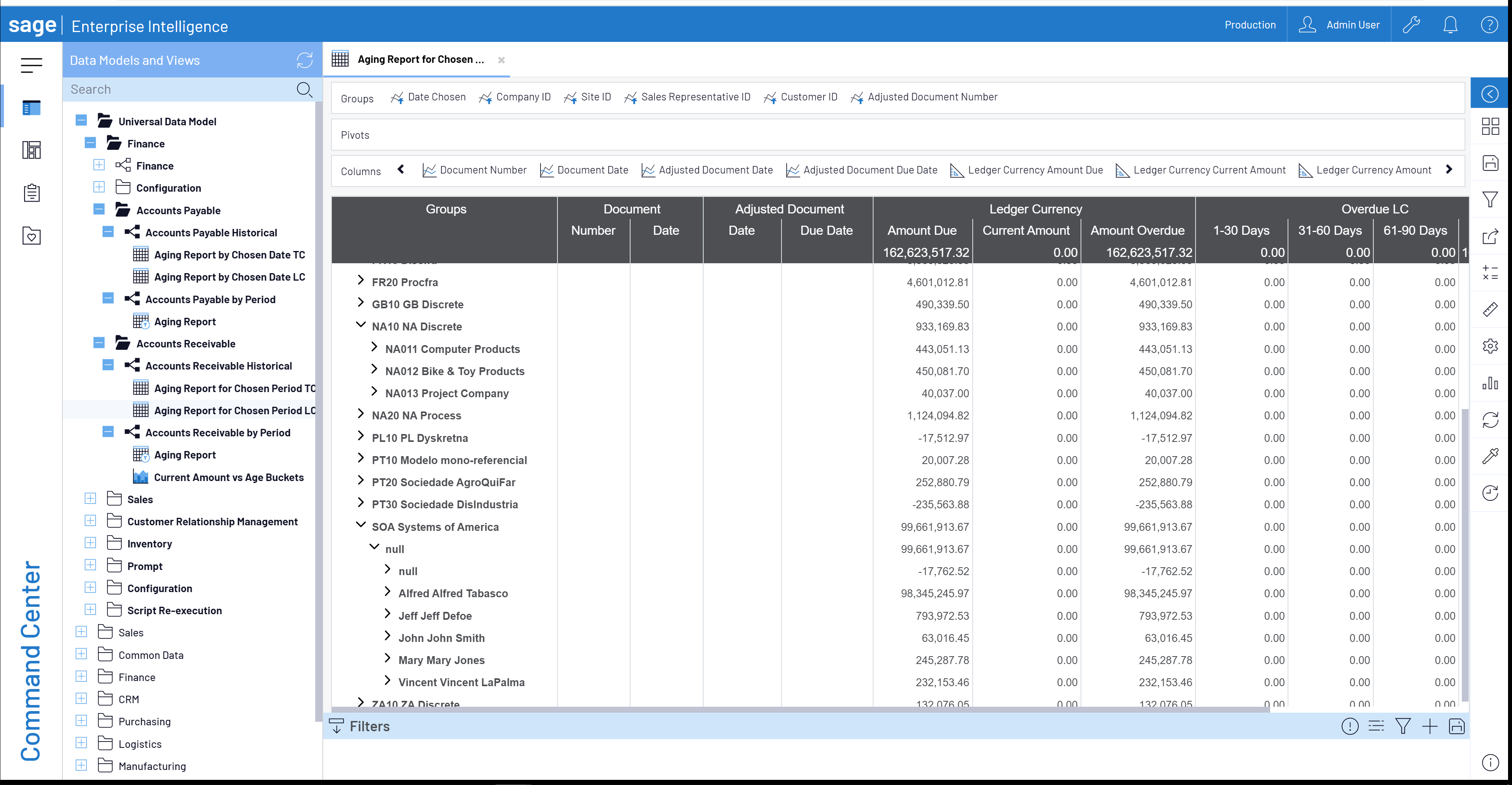The image size is (1512, 785).
Task: Open the Production environment menu
Action: point(1250,25)
